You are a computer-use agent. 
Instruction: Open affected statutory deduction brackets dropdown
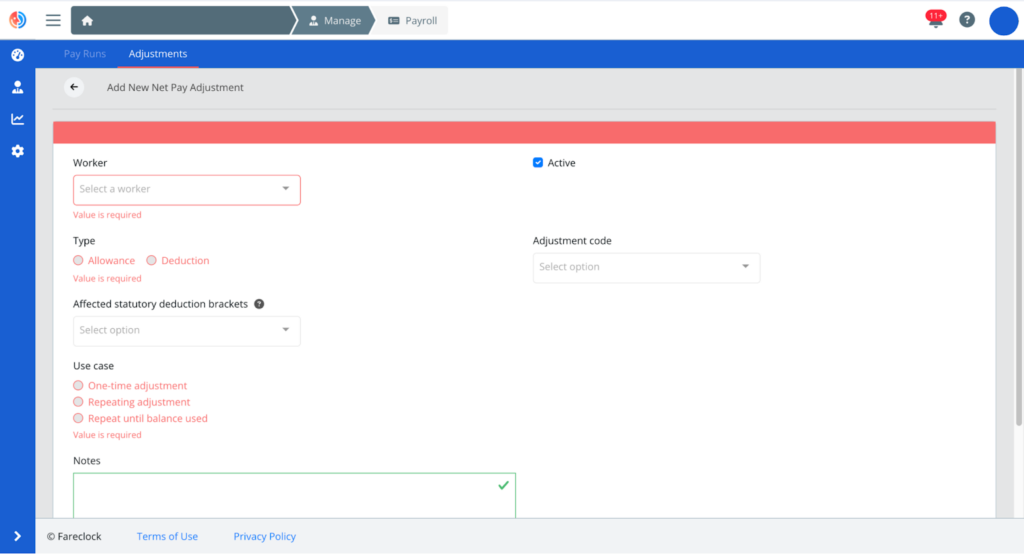187,331
